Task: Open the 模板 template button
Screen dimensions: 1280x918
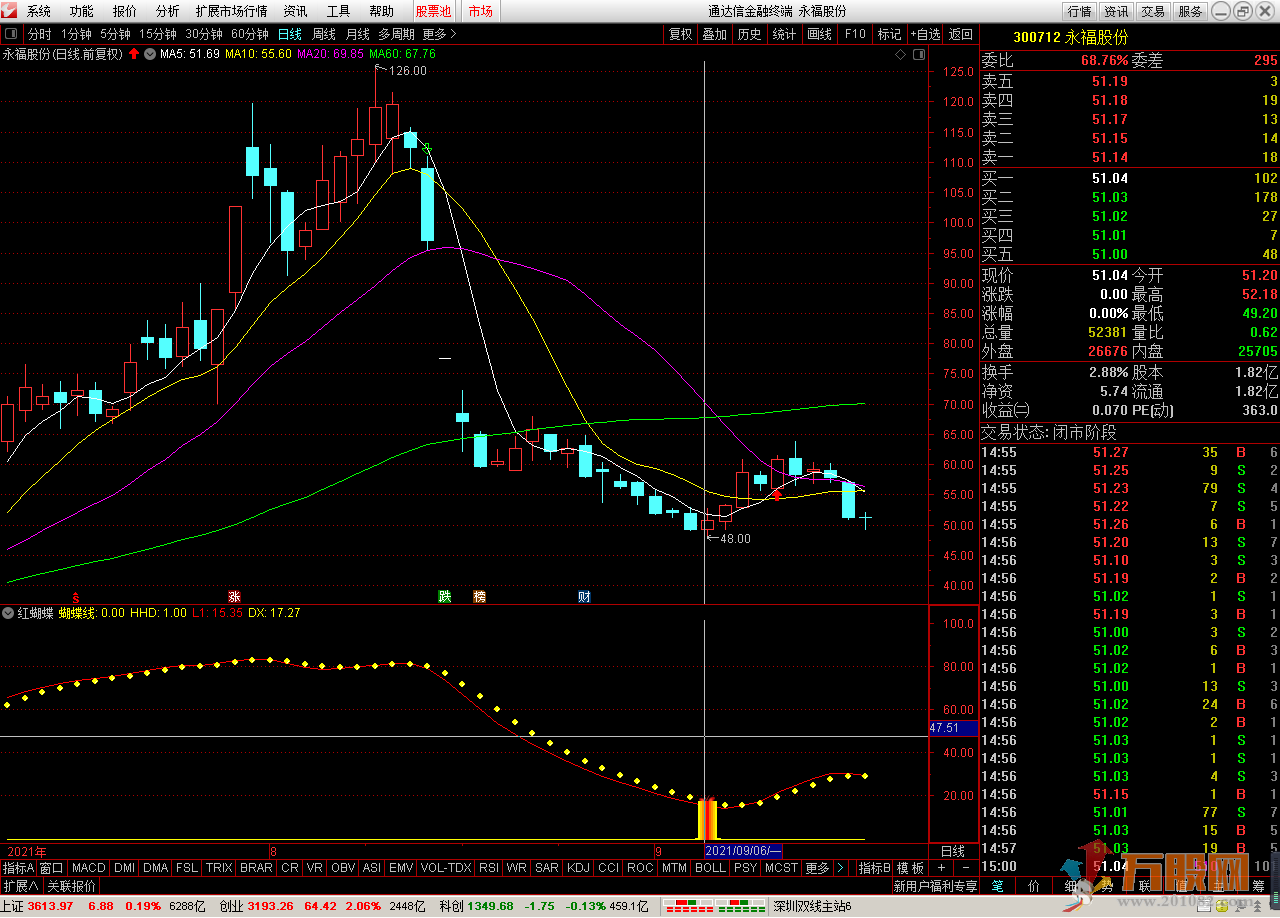Action: tap(910, 868)
